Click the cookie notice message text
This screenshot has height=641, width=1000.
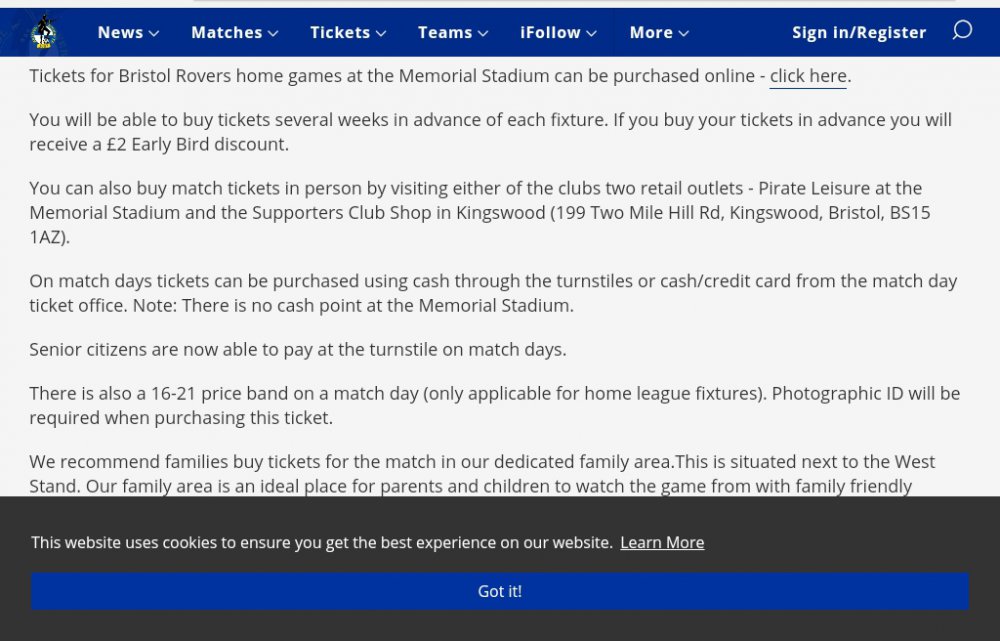[x=321, y=542]
